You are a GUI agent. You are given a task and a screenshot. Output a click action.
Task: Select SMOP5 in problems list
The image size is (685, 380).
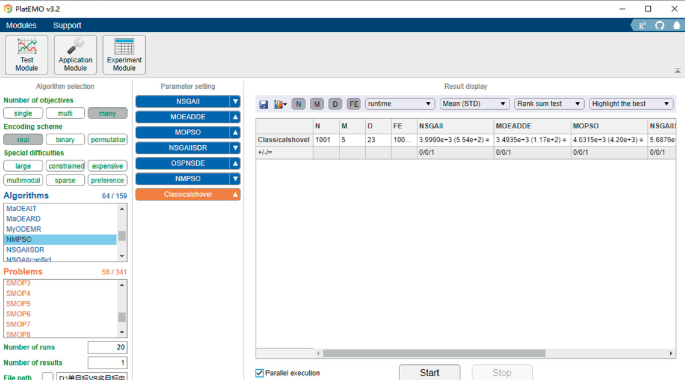coord(60,304)
